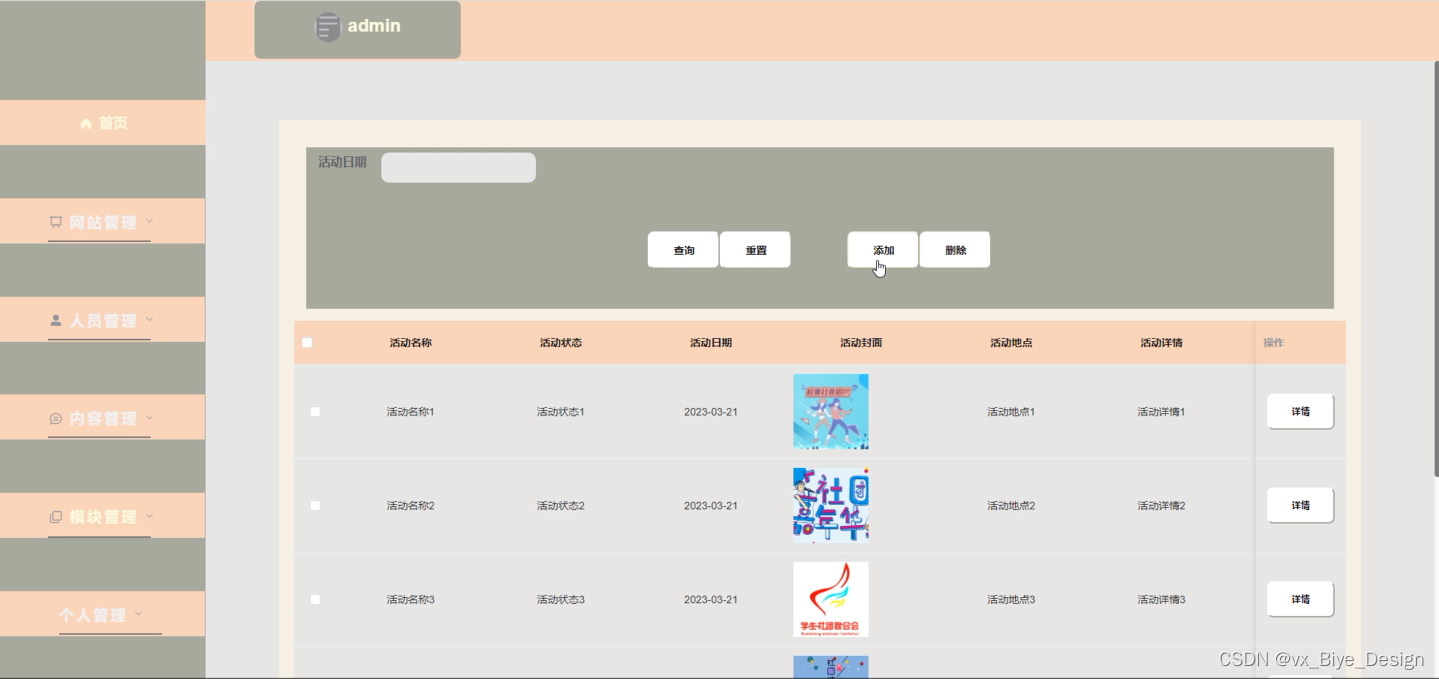Check the box for 活动名称3 row
The width and height of the screenshot is (1439, 679).
tap(315, 600)
